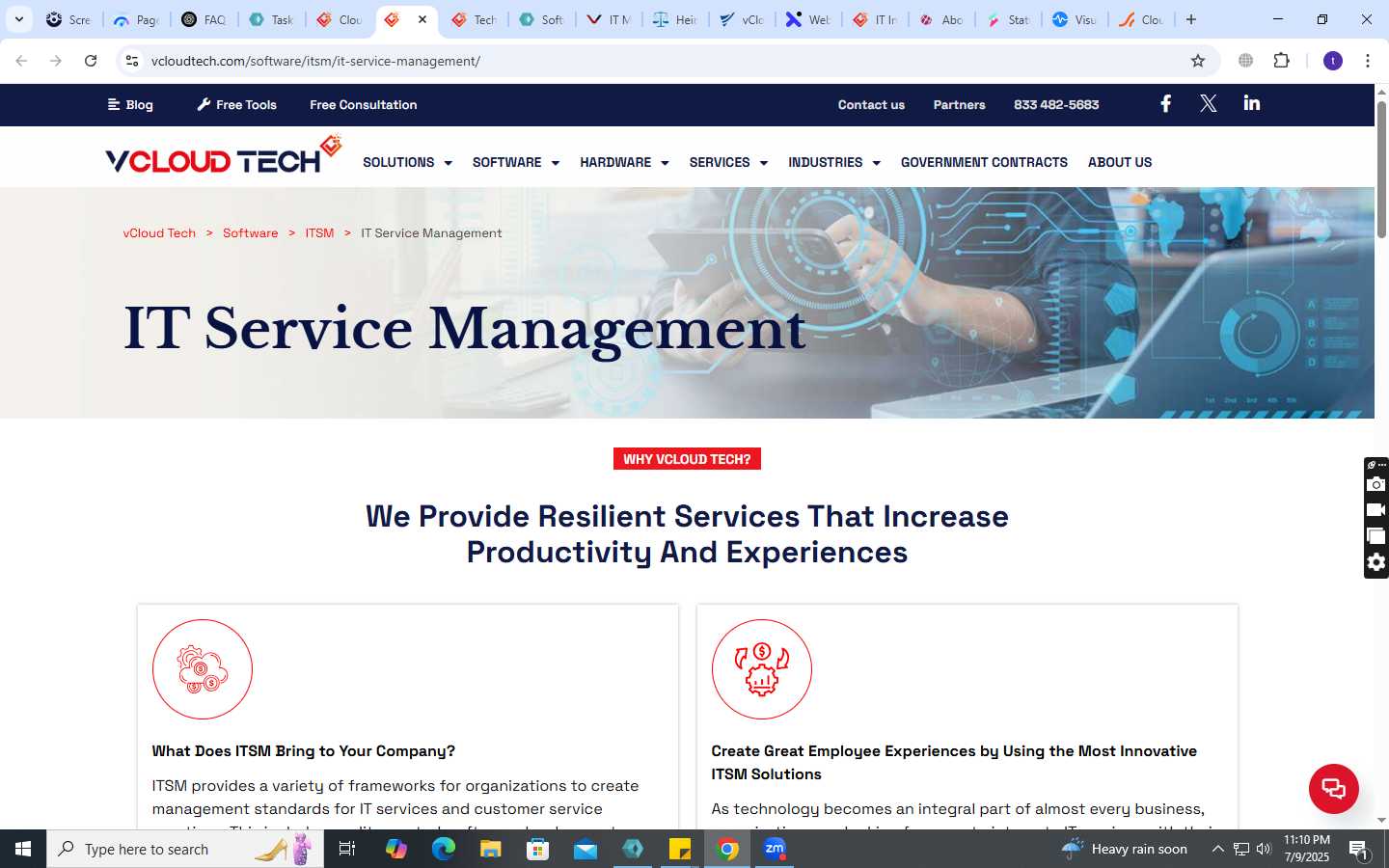Launch Microsoft Edge from taskbar
Screen dimensions: 1389x868
point(443,849)
